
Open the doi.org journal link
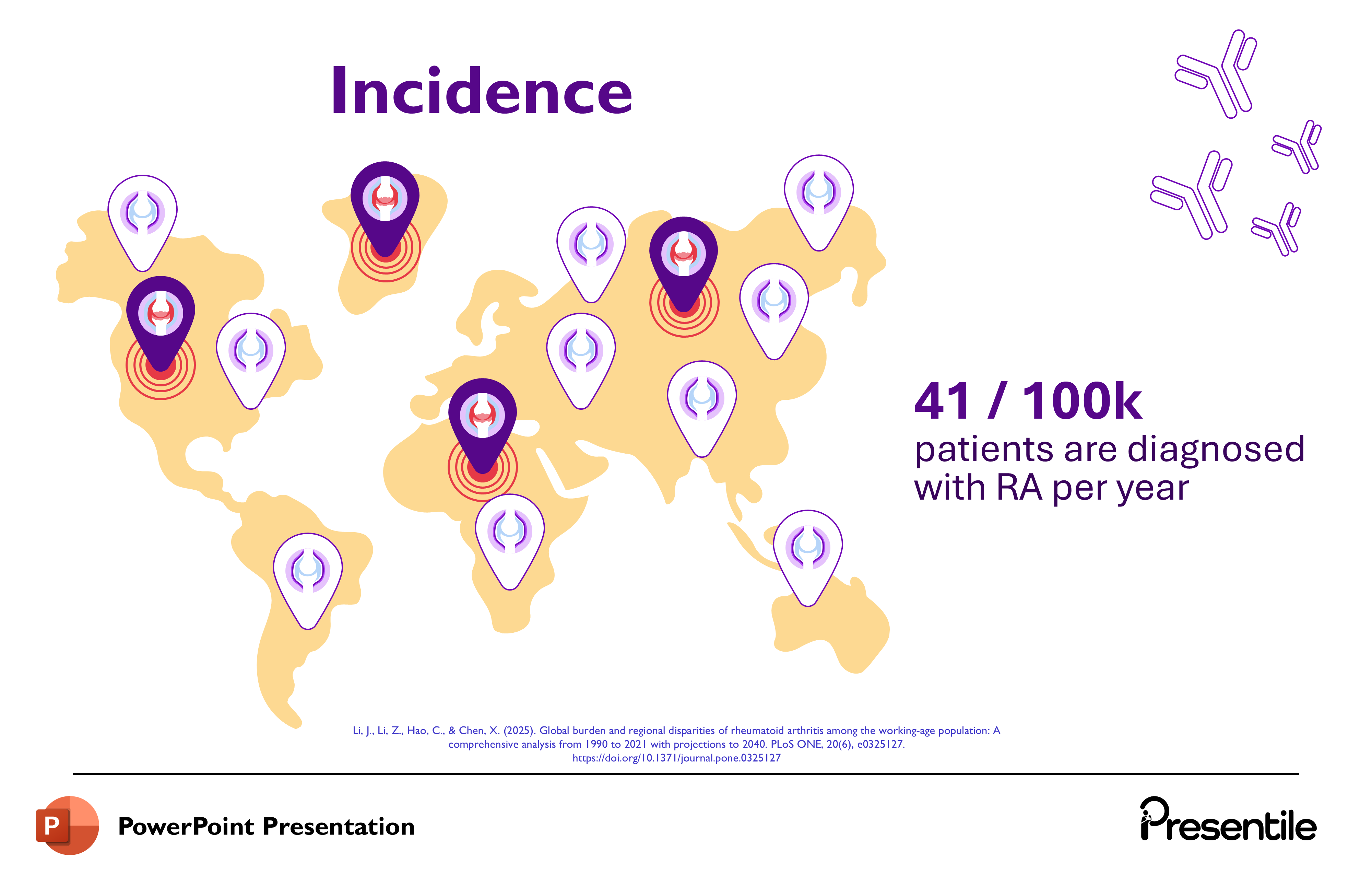pyautogui.click(x=676, y=758)
